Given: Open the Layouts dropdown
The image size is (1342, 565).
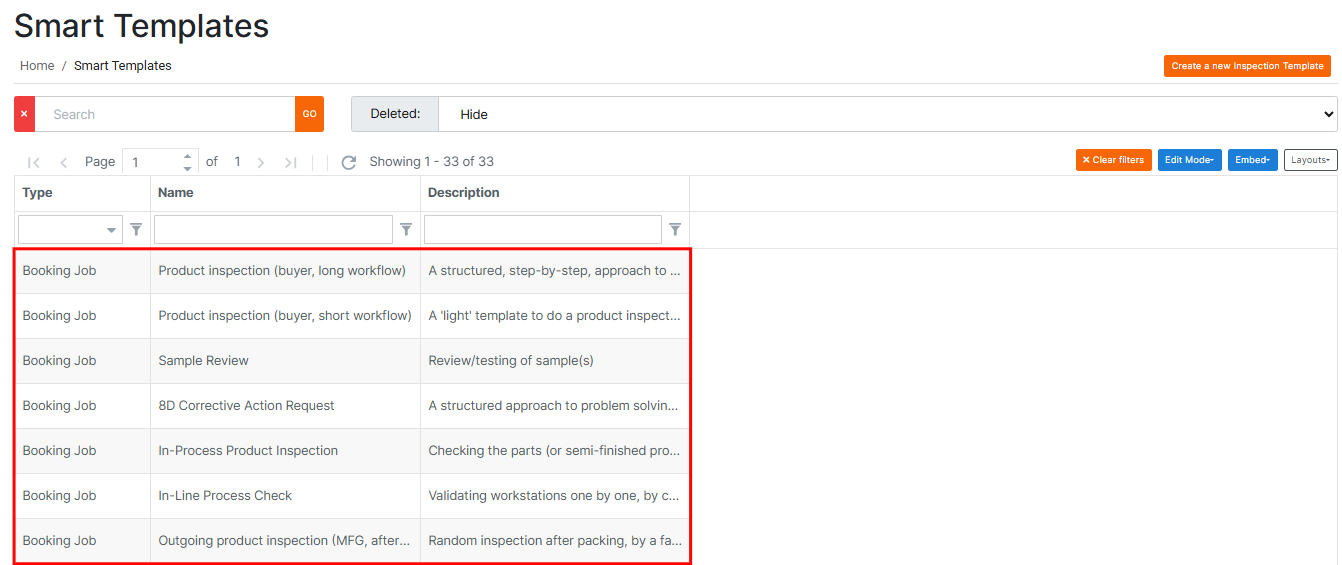Looking at the screenshot, I should coord(1310,160).
